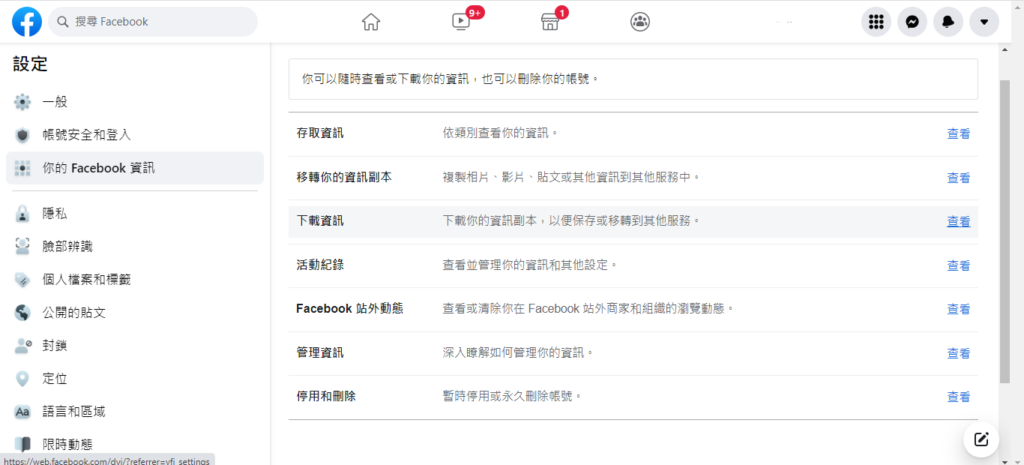
Task: Focus the 搜尋 Facebook search field
Action: click(x=153, y=22)
